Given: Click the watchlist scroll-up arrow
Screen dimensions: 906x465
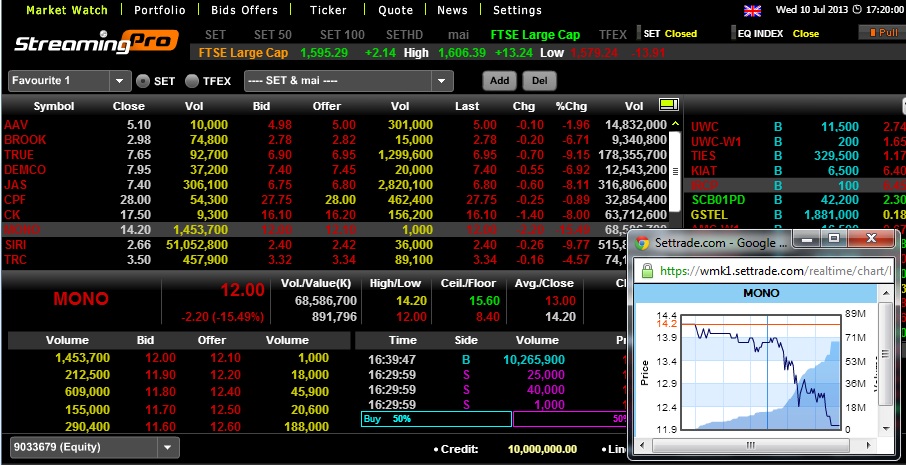Looking at the screenshot, I should tap(675, 124).
